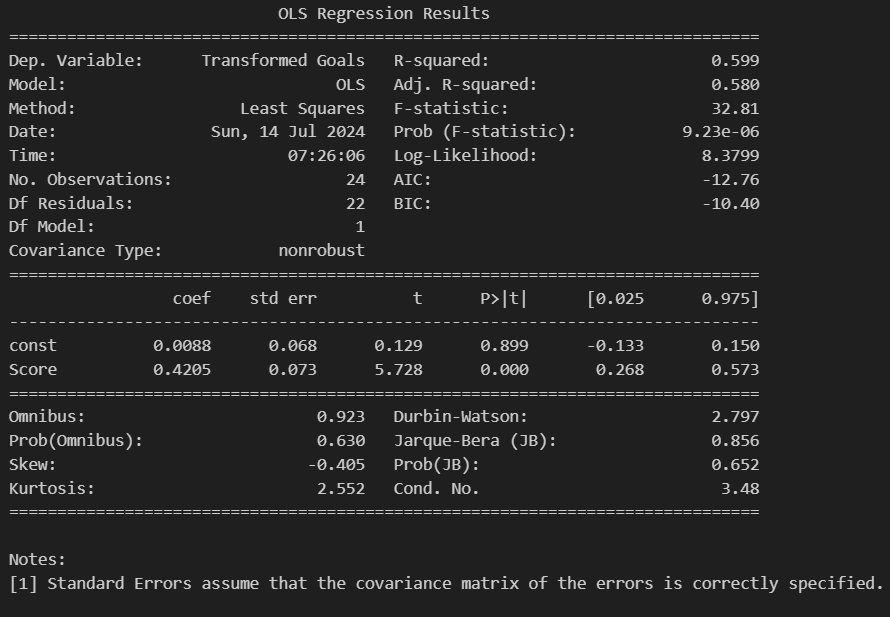Select the Score t-value 5.728
The height and width of the screenshot is (617, 890).
click(x=398, y=370)
